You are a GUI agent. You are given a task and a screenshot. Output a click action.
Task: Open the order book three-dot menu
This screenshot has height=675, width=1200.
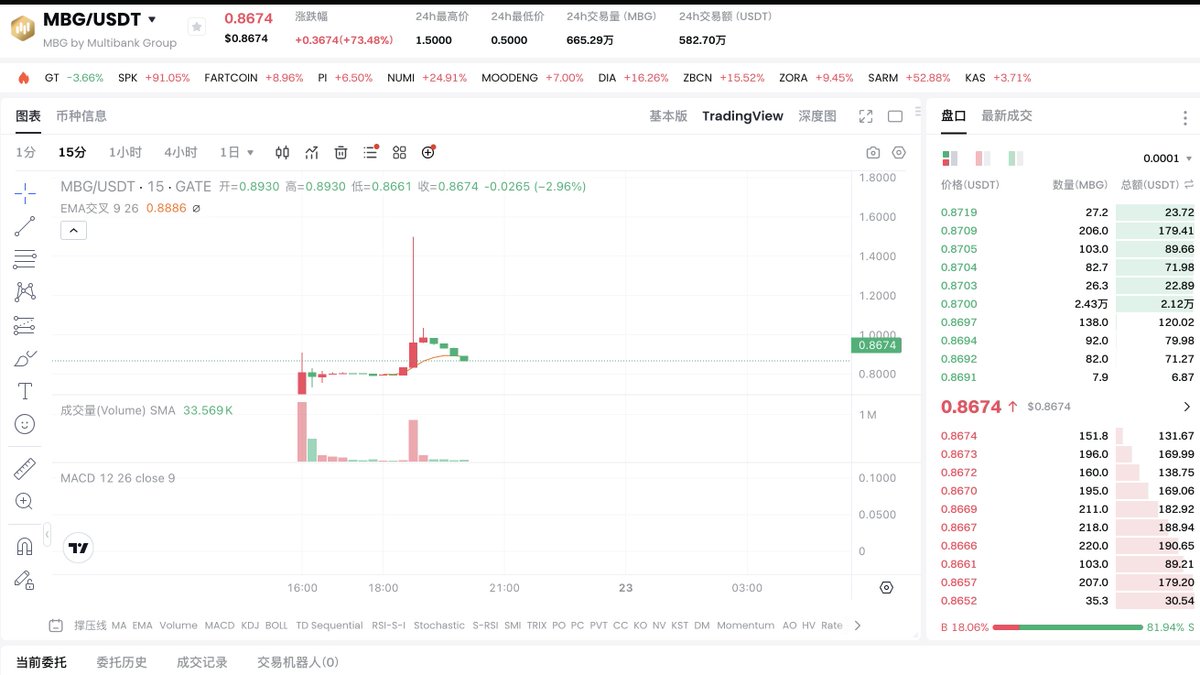1186,118
